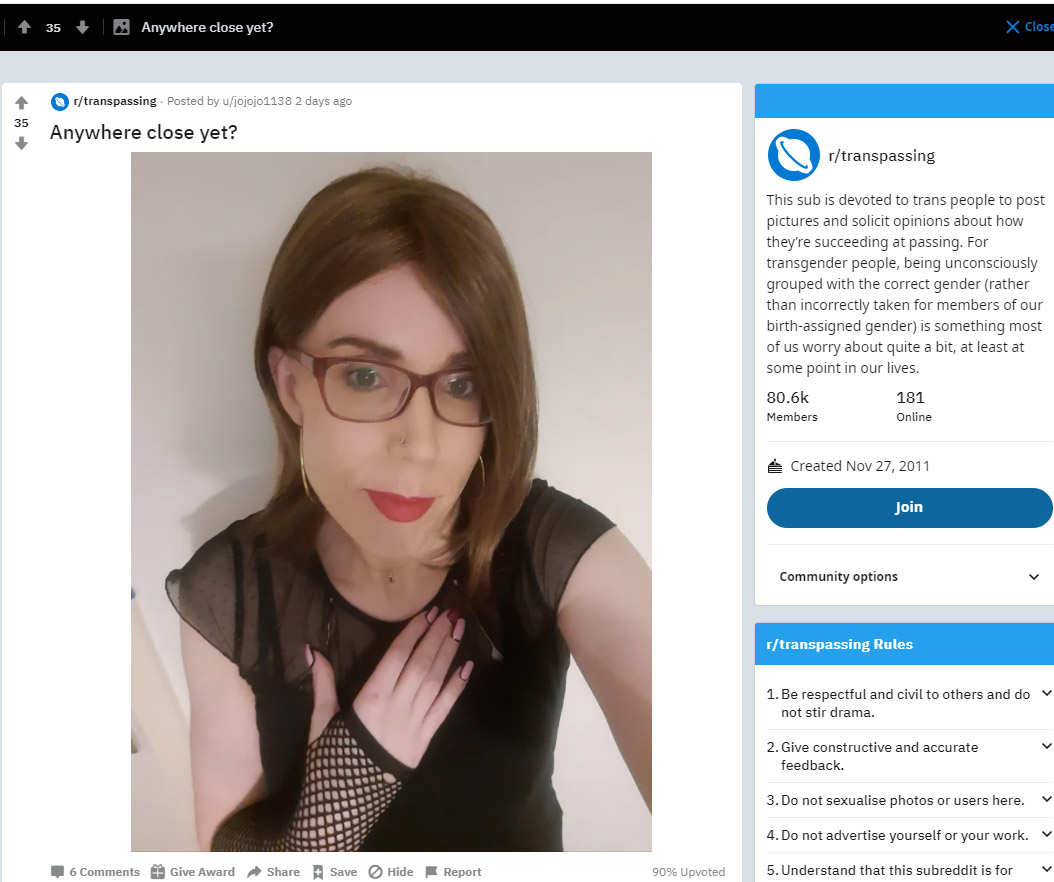Hide this post
The image size is (1054, 882).
(x=391, y=871)
